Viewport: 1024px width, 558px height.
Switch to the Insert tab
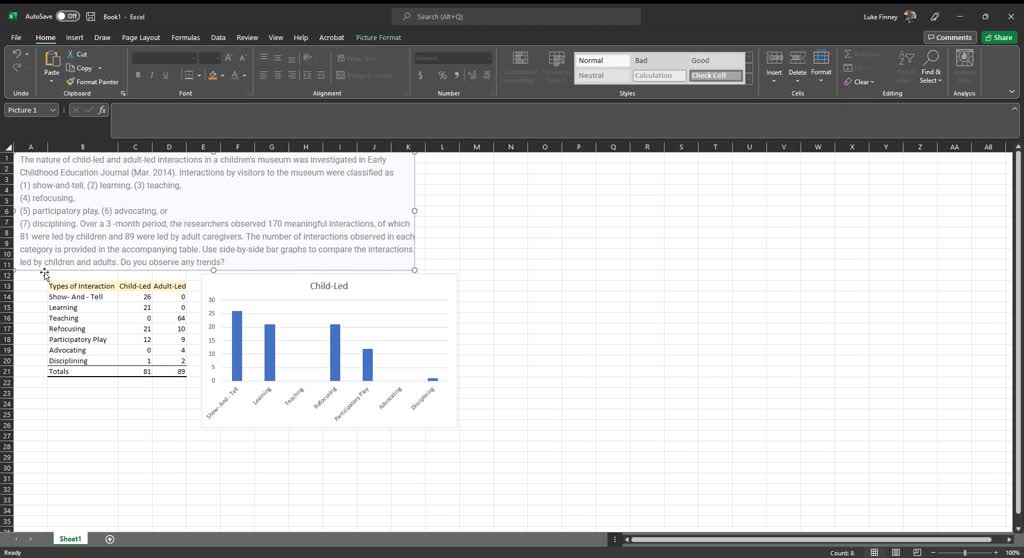(74, 37)
